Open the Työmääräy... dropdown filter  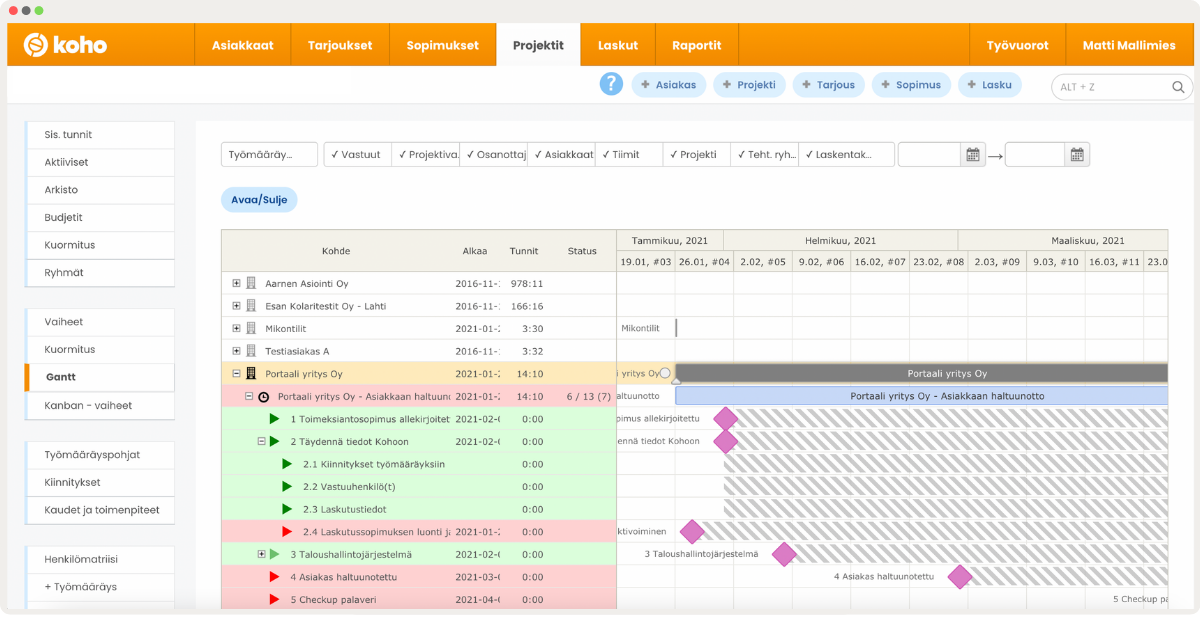tap(269, 155)
